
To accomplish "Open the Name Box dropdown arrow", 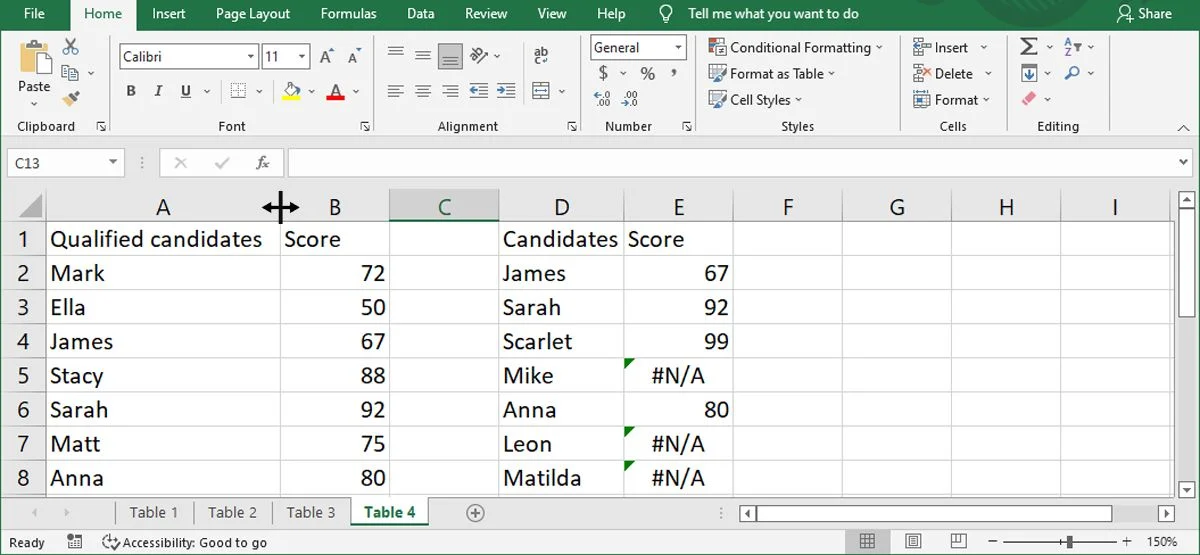I will coord(113,163).
